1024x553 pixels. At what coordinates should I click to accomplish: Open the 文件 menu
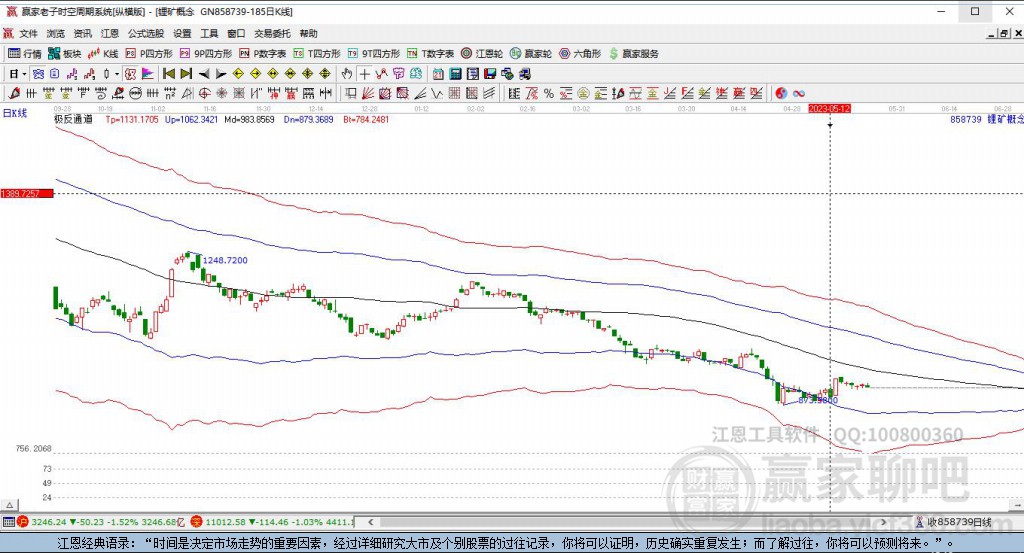pyautogui.click(x=28, y=34)
